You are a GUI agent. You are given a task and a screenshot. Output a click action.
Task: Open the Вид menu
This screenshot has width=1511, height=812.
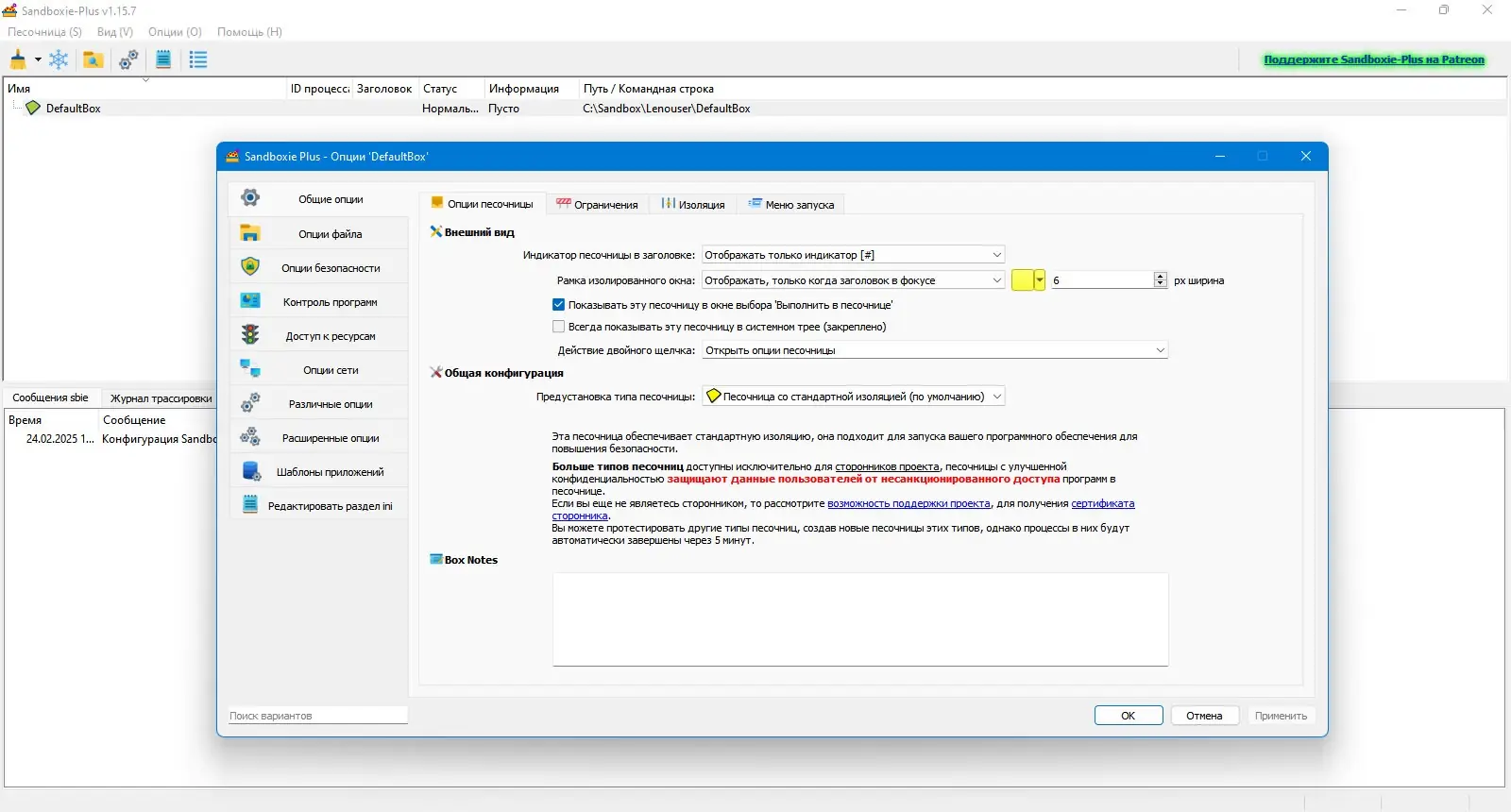click(x=115, y=32)
